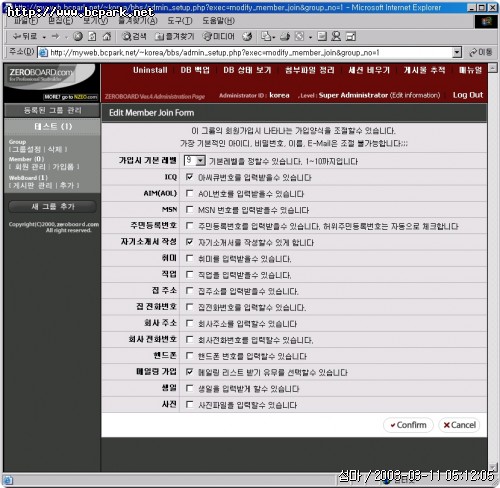This screenshot has width=500, height=488.
Task: Open the 도구(T) menu
Action: [180, 21]
